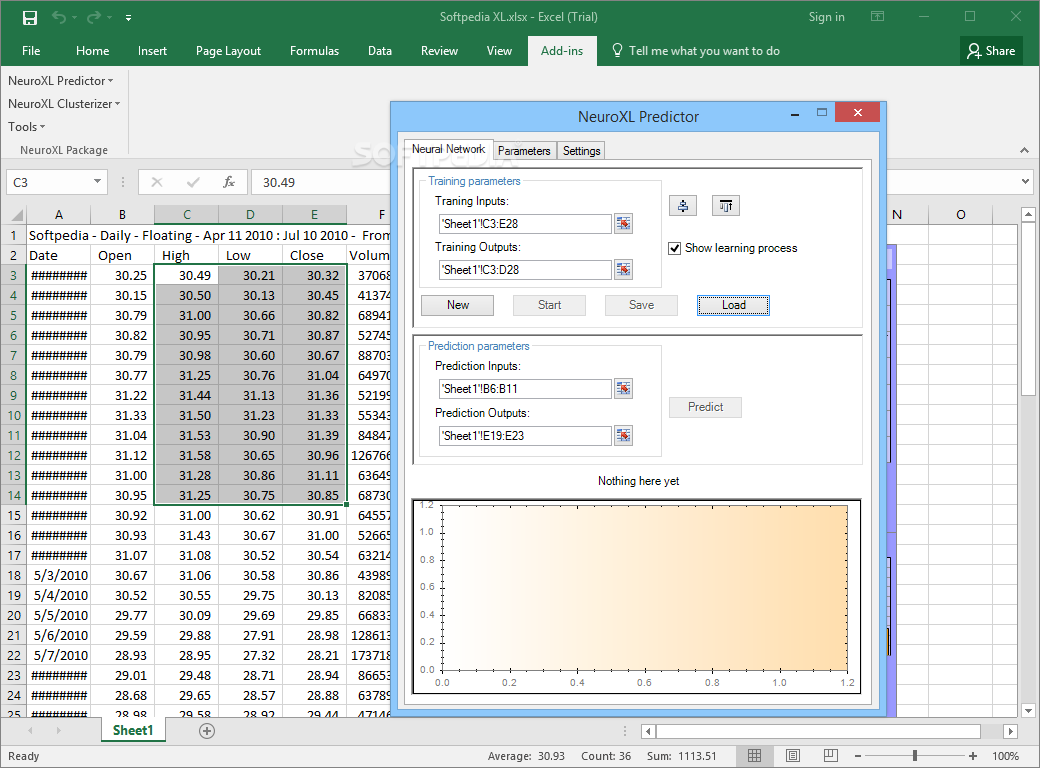Screen dimensions: 1040x768
Task: Click the Undo arrow in quick access toolbar
Action: [59, 17]
